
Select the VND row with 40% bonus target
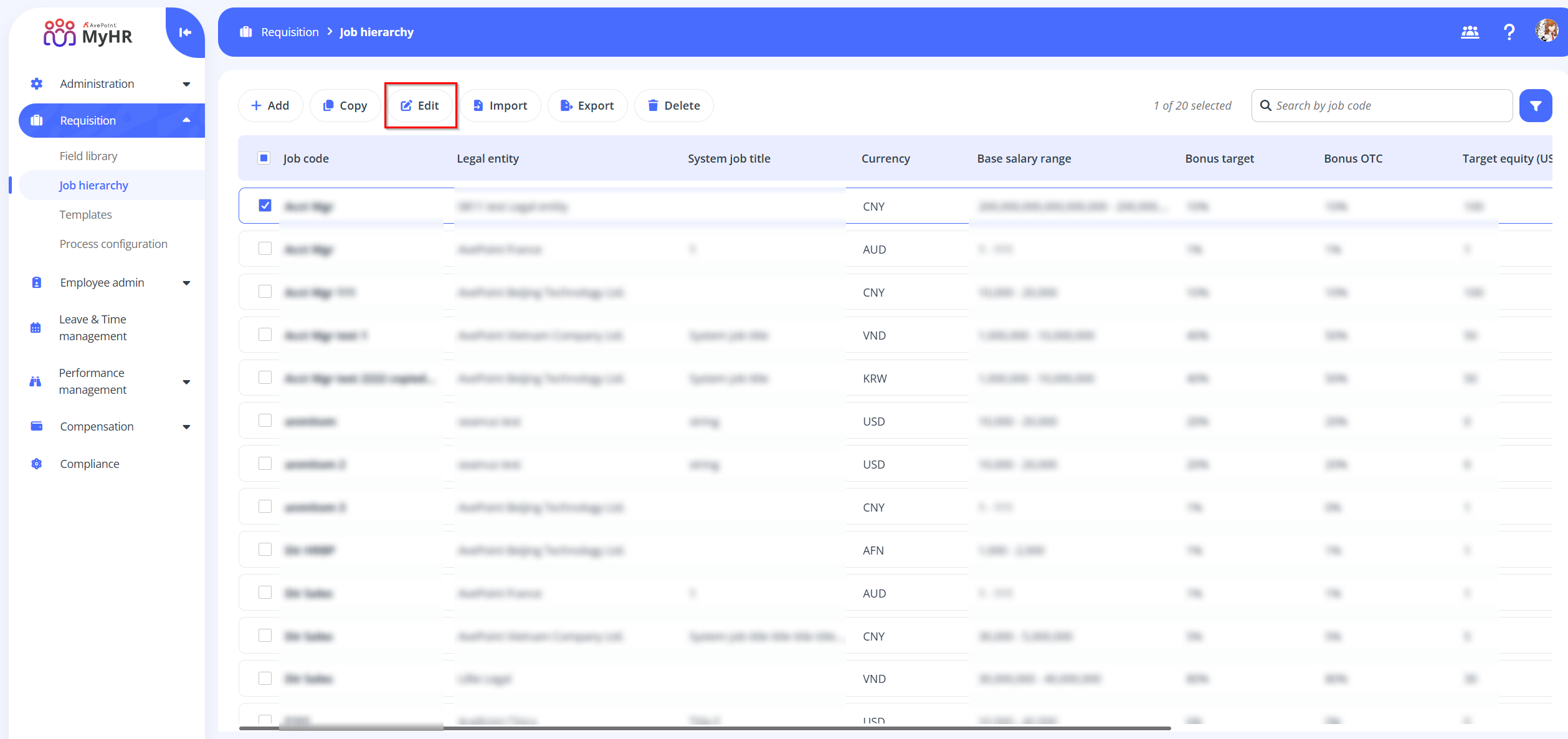(265, 335)
